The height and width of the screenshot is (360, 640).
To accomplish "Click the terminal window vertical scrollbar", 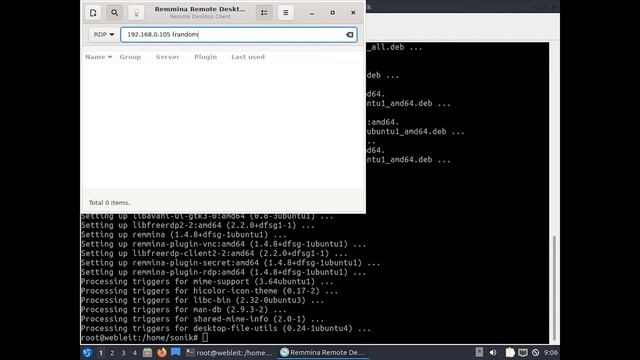I will point(554,288).
